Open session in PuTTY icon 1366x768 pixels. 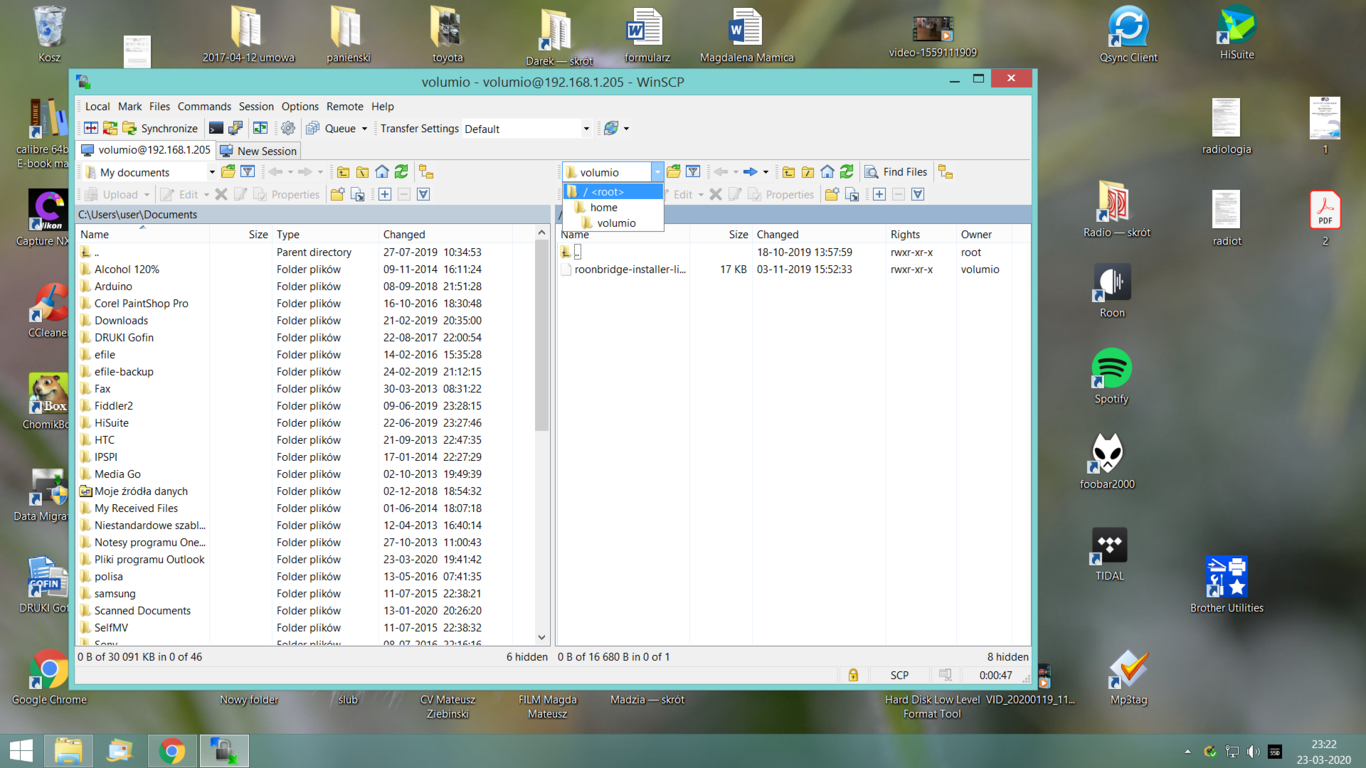(236, 128)
